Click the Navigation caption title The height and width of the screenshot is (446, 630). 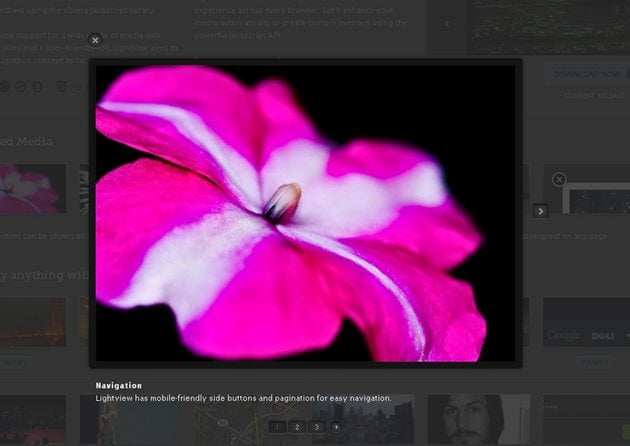pos(119,385)
